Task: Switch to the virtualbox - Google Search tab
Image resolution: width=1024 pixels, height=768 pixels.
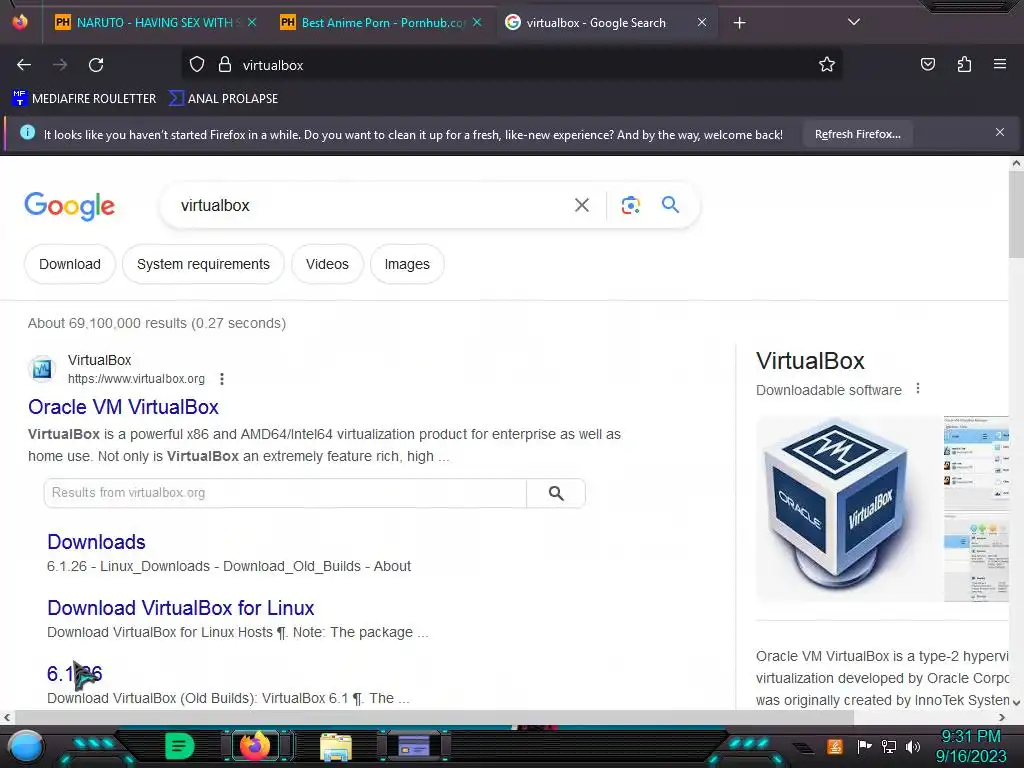Action: (x=606, y=23)
